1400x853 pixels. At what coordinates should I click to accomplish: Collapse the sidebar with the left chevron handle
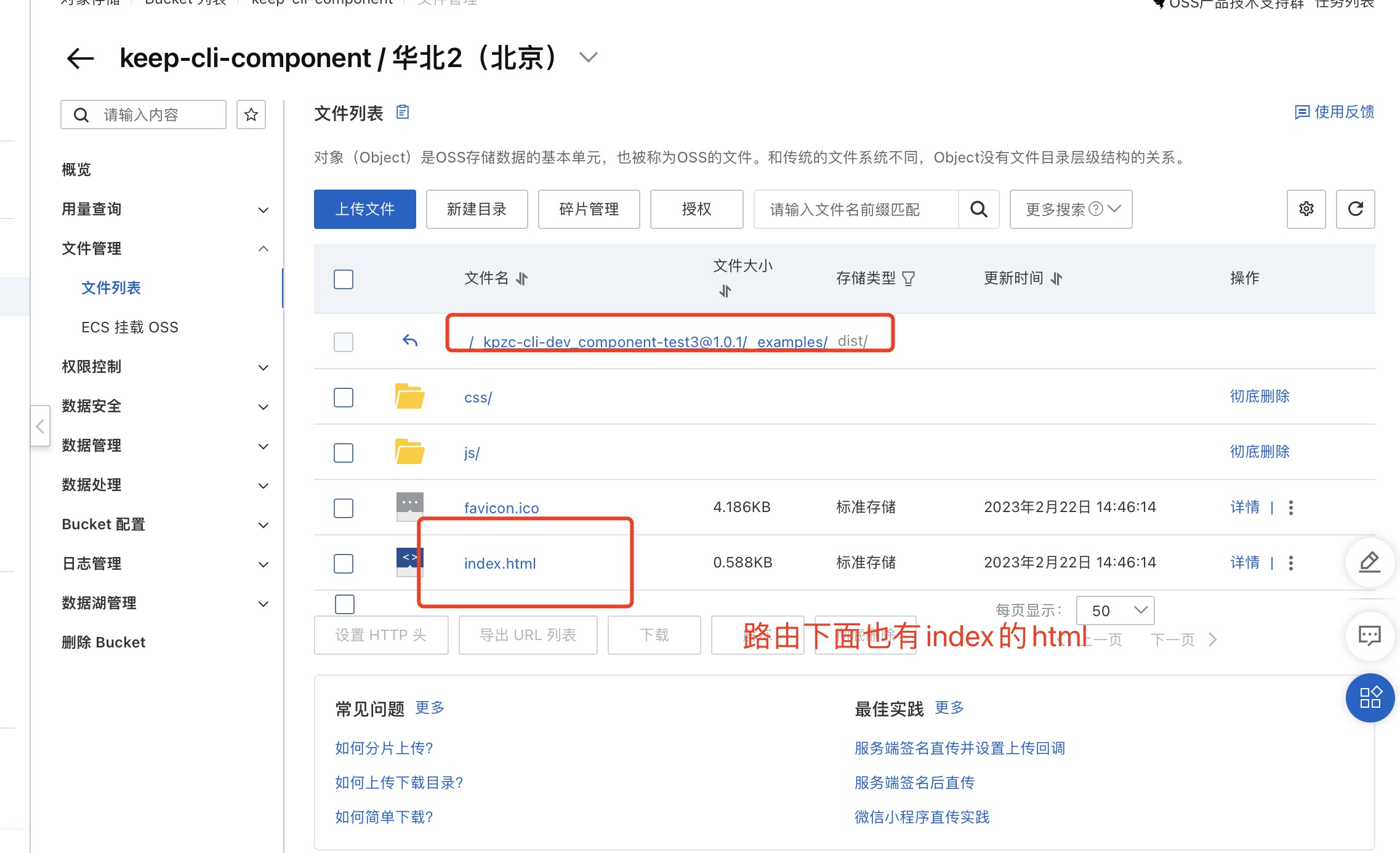[x=40, y=426]
